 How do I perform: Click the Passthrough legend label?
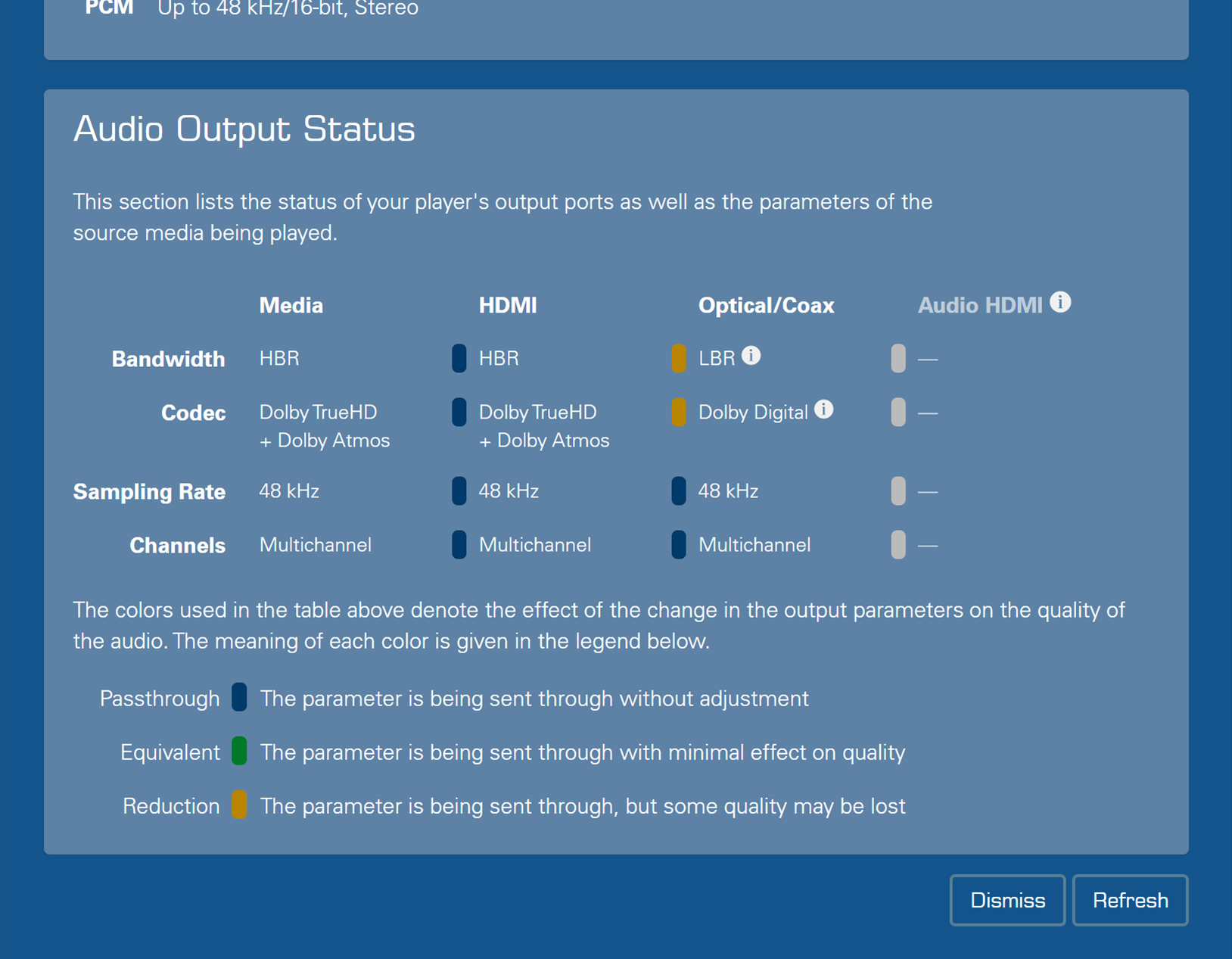pyautogui.click(x=160, y=698)
